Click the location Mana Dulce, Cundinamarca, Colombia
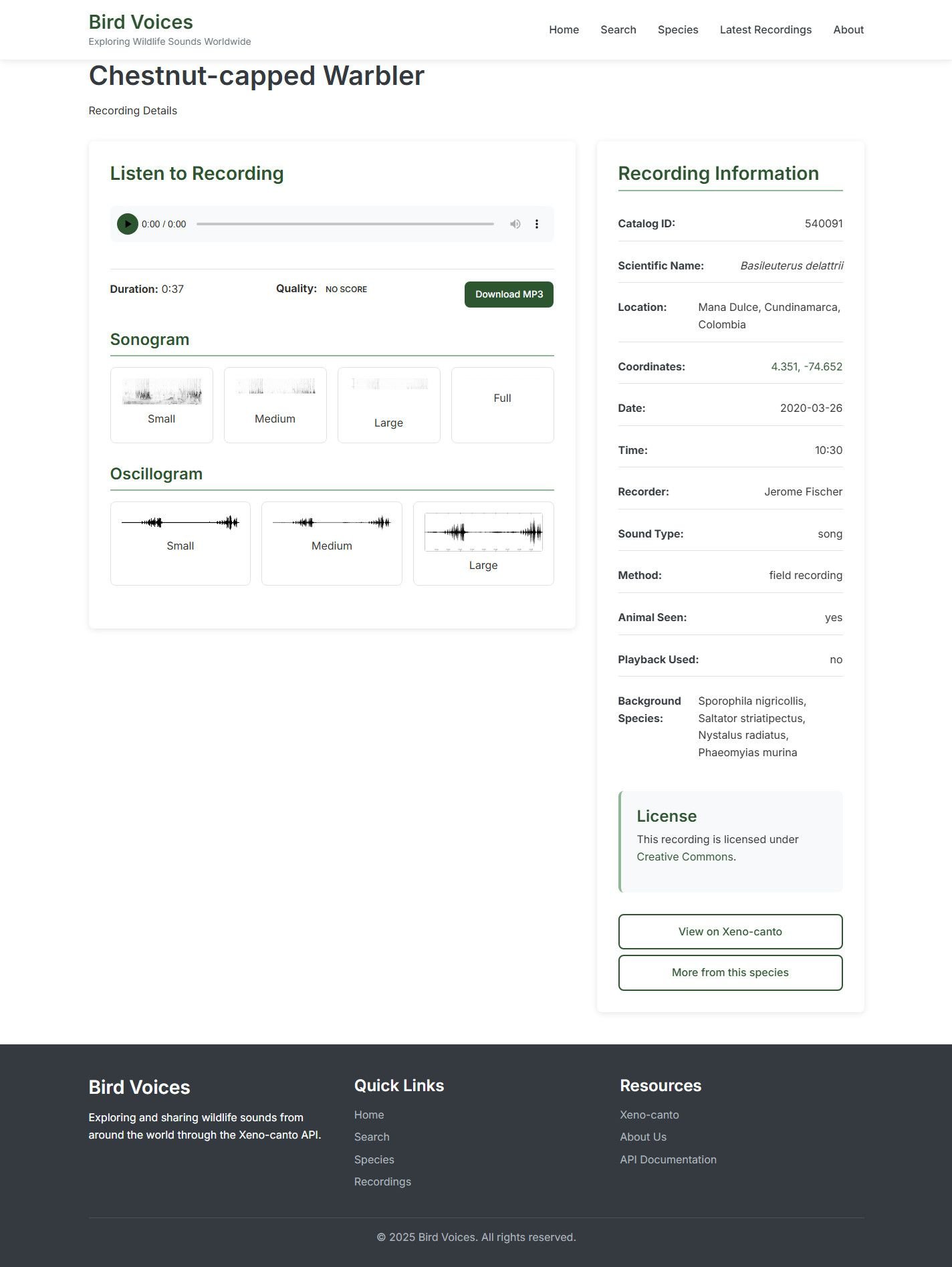This screenshot has width=952, height=1267. point(770,316)
